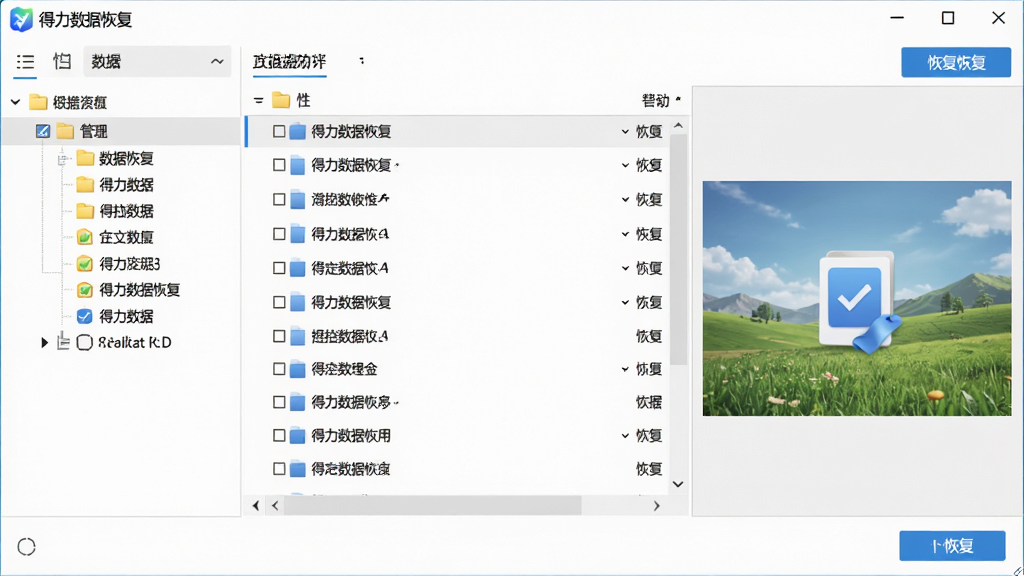The width and height of the screenshot is (1024, 576).
Task: Click the 管理 folder icon in the tree
Action: point(65,131)
